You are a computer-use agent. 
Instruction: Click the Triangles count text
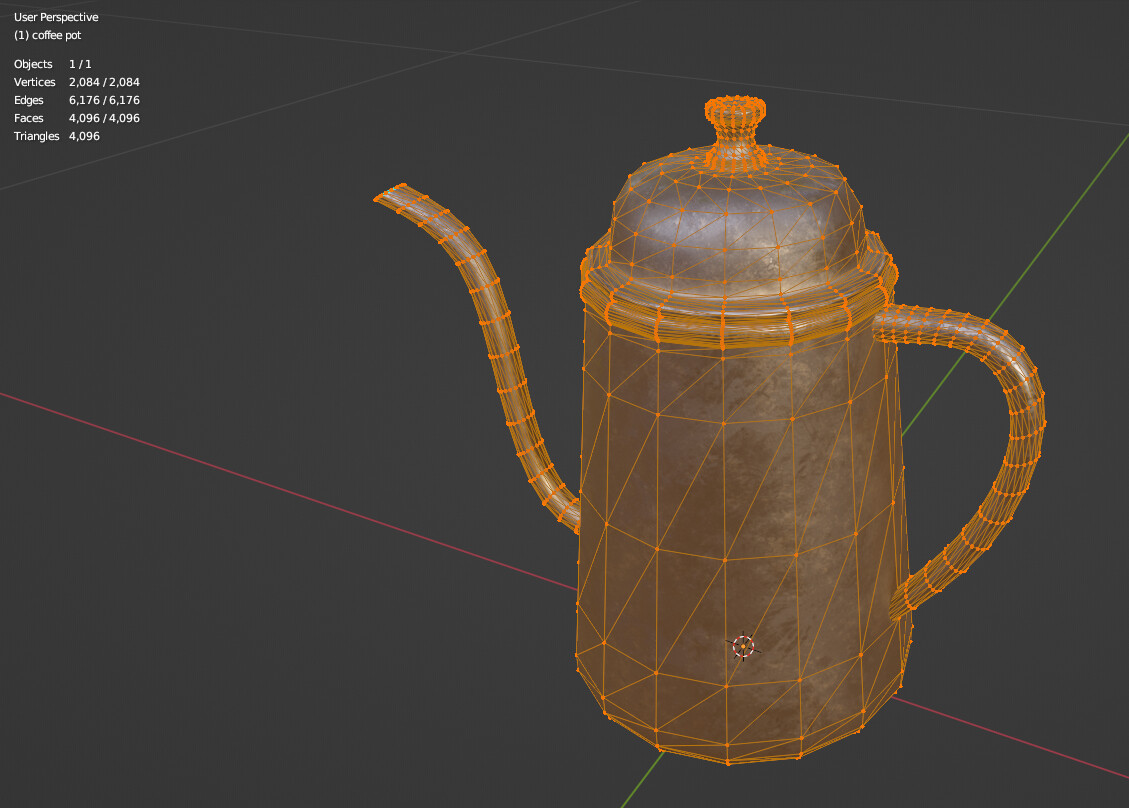[55, 136]
